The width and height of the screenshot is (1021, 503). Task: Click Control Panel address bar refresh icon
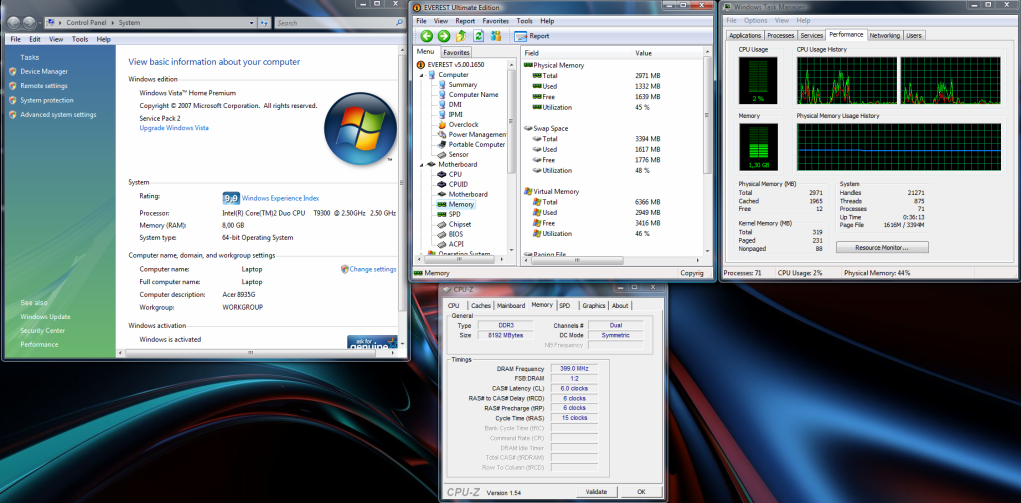[x=264, y=23]
